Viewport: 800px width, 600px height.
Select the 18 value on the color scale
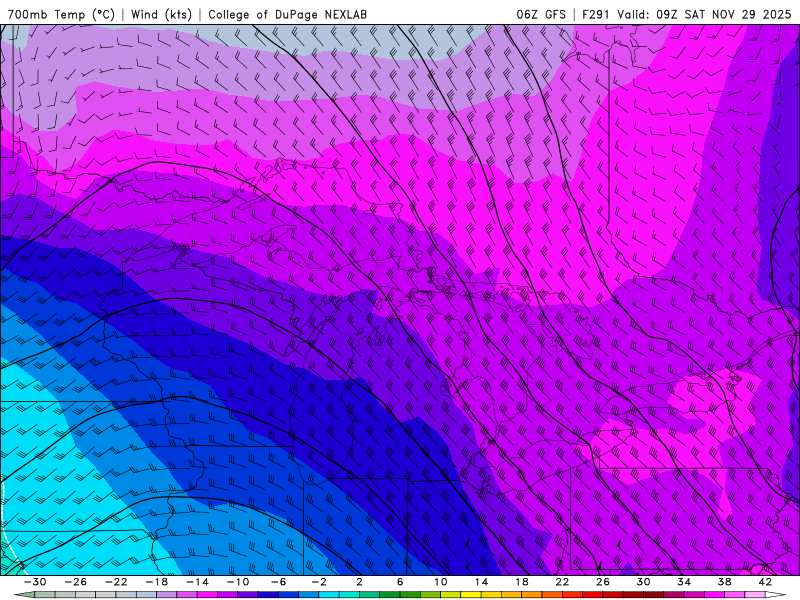[x=522, y=582]
